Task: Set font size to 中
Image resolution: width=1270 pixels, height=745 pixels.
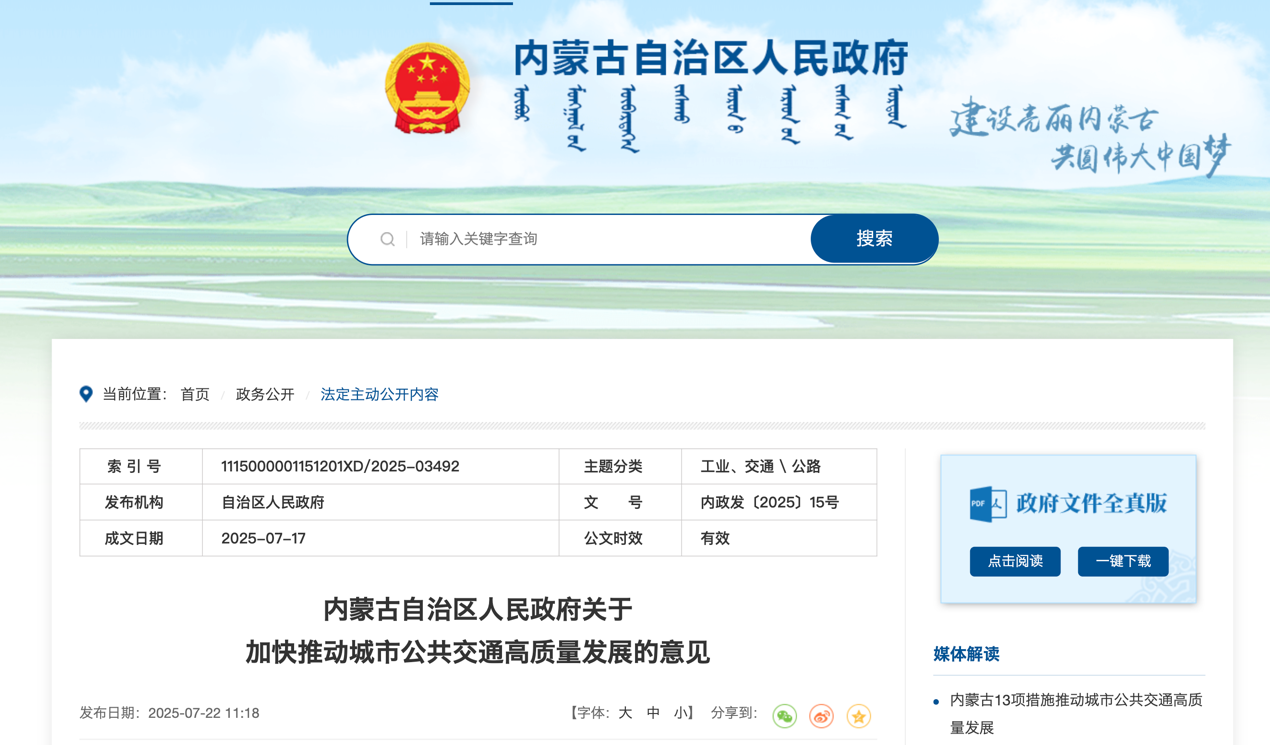Action: (x=653, y=713)
